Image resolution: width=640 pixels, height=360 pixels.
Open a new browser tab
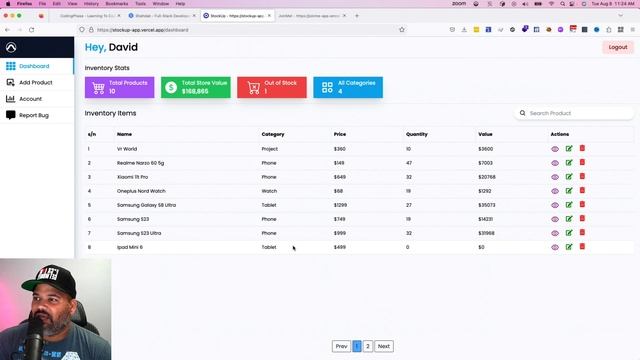[357, 16]
